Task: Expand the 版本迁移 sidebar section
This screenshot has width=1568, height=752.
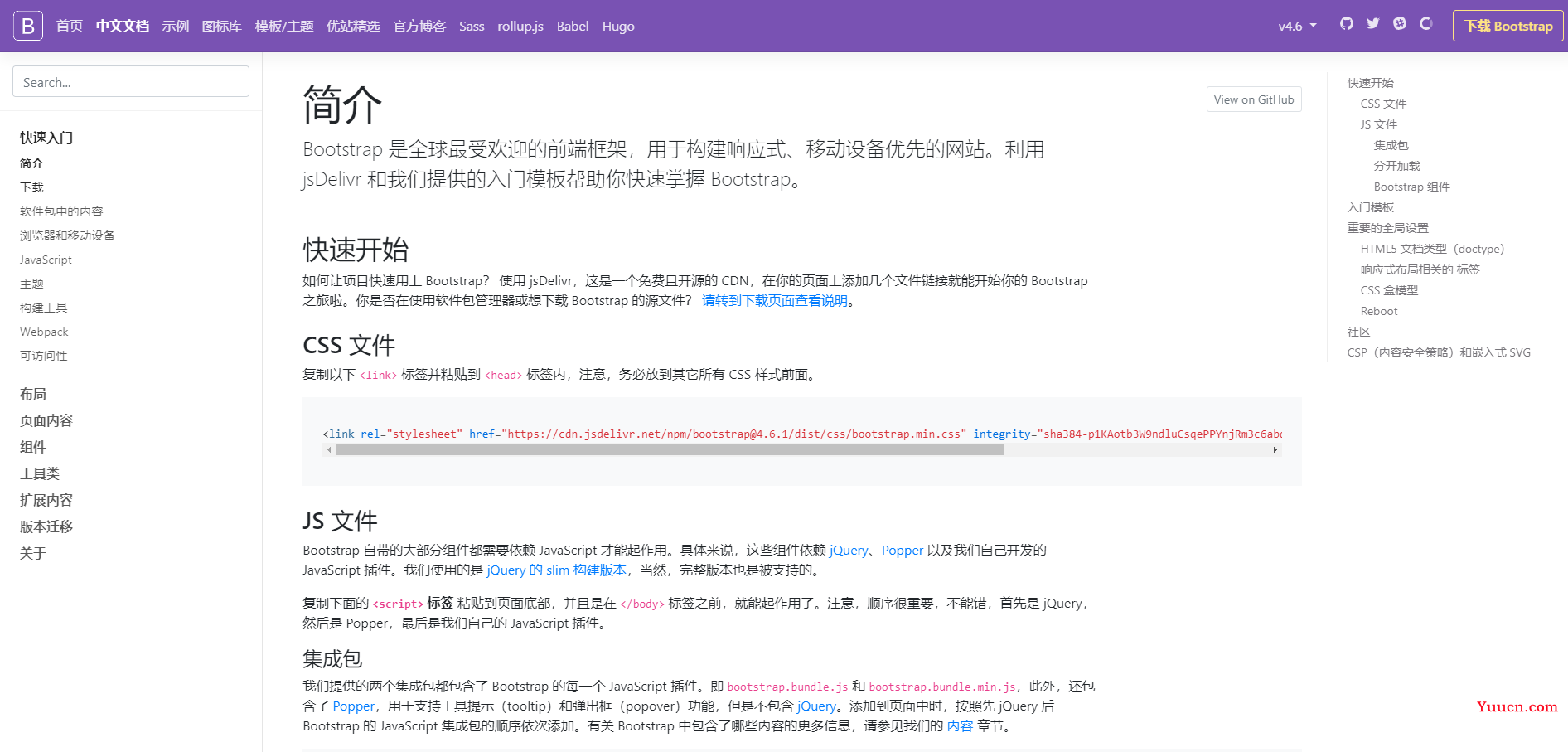Action: pos(46,526)
